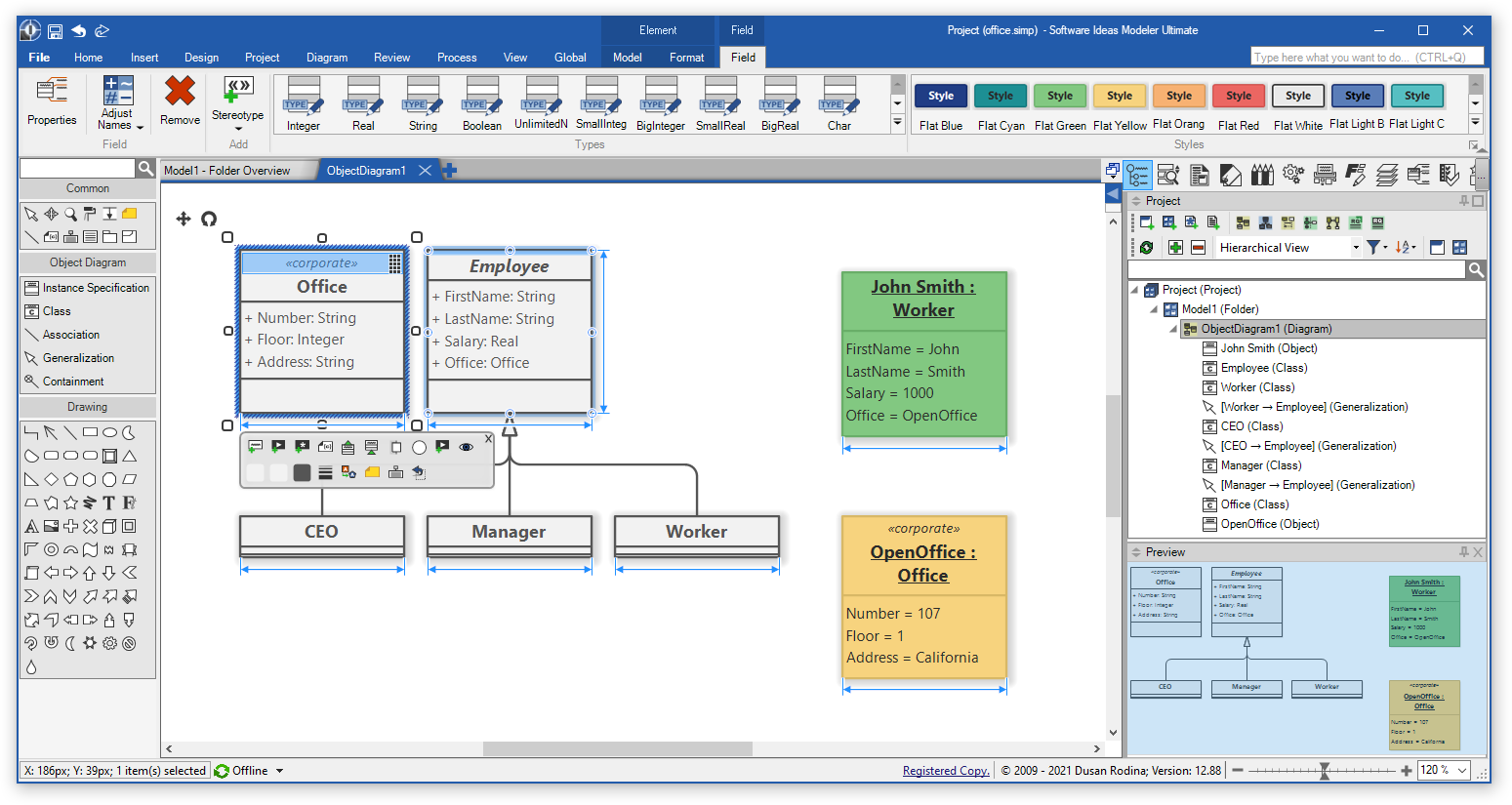This screenshot has height=805, width=1512.
Task: Click the circle icon in floating toolbar
Action: pos(419,447)
